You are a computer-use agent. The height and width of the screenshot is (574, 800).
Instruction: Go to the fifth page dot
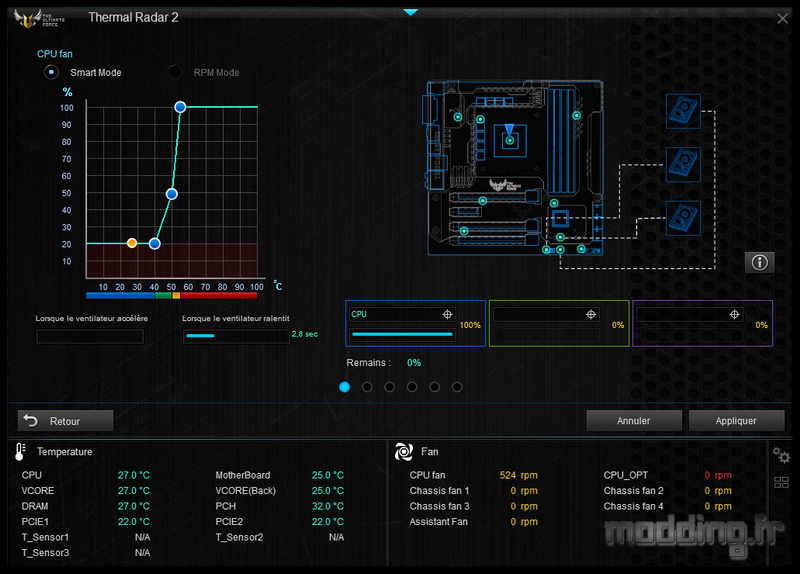click(x=434, y=387)
